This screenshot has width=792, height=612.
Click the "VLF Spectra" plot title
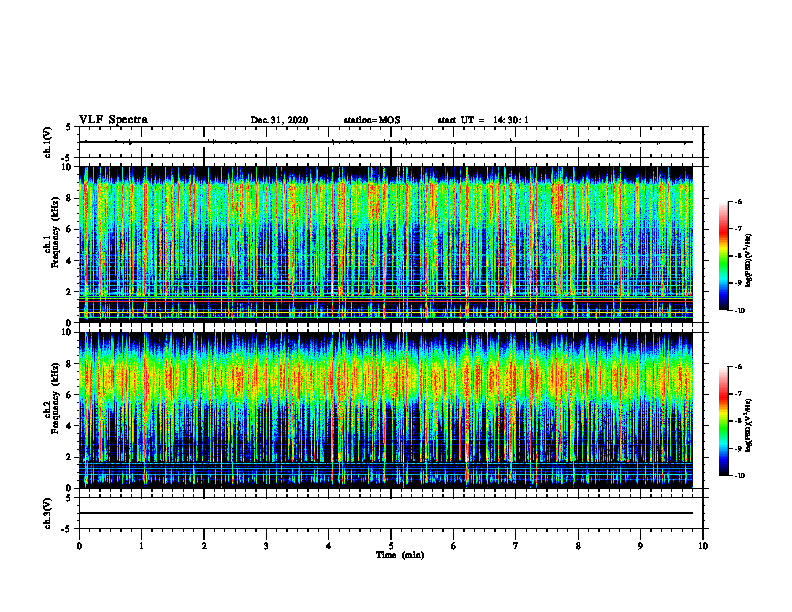click(x=114, y=120)
